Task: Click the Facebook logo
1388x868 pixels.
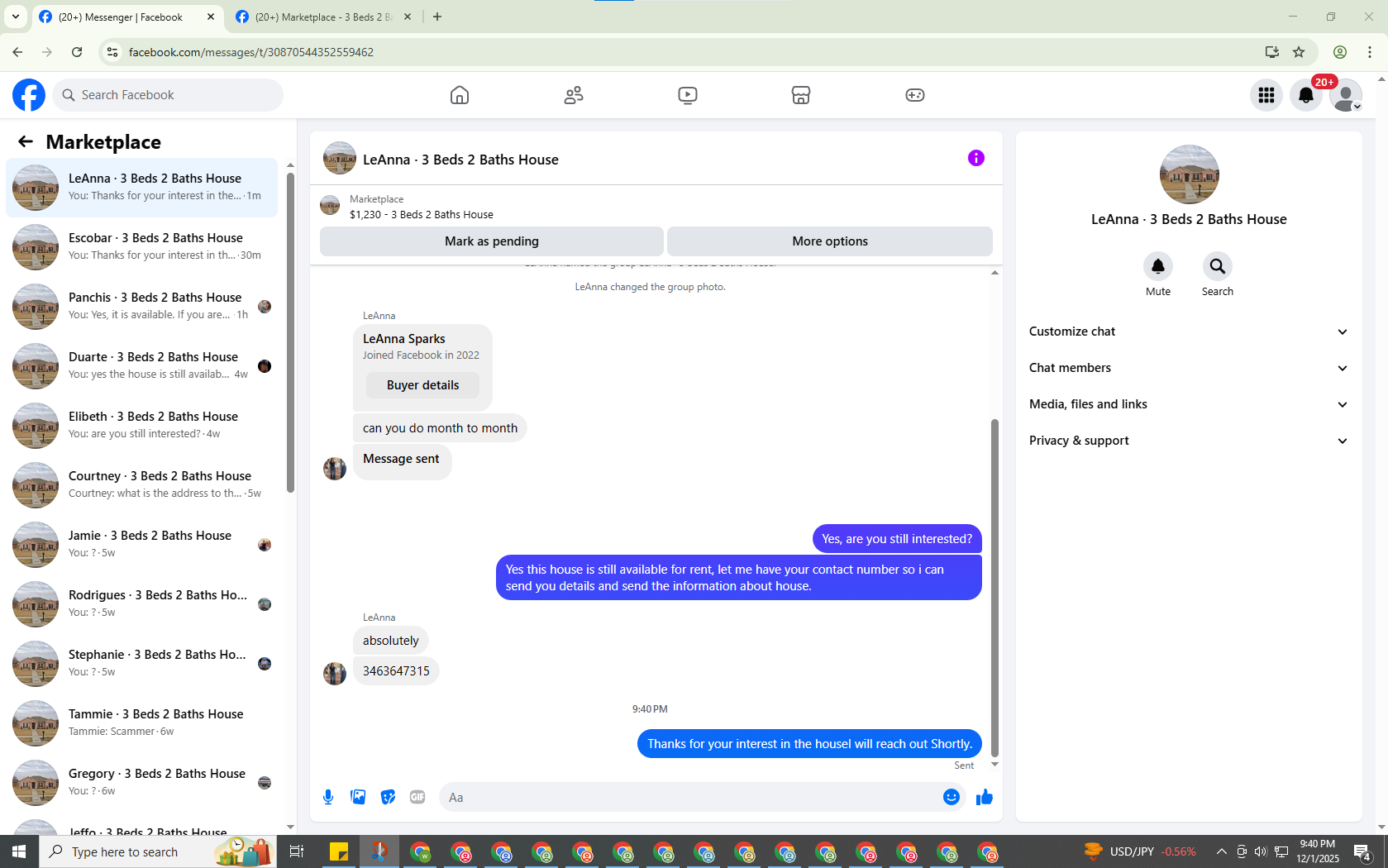Action: 29,95
